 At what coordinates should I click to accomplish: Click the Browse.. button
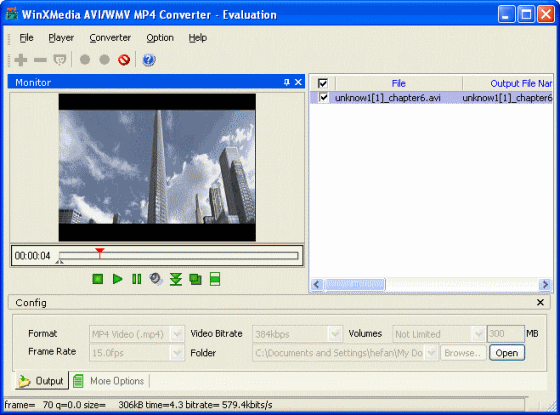pyautogui.click(x=463, y=353)
